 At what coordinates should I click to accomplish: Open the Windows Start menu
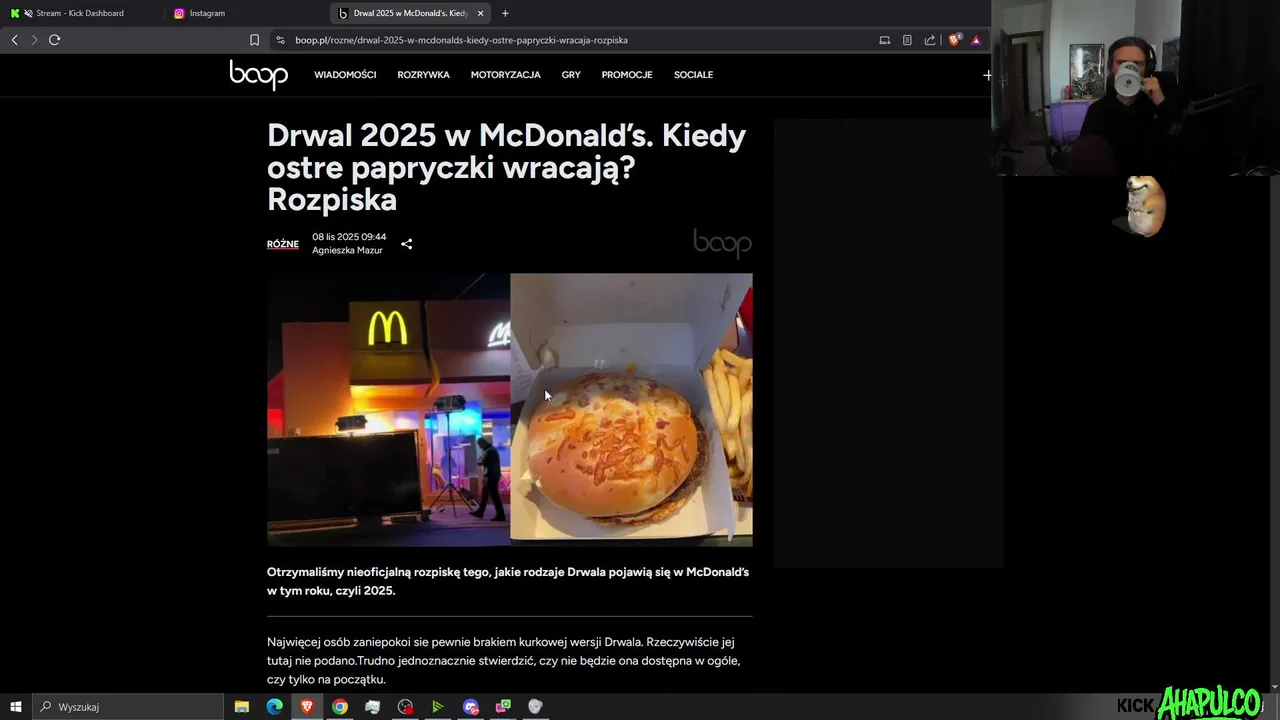(15, 707)
